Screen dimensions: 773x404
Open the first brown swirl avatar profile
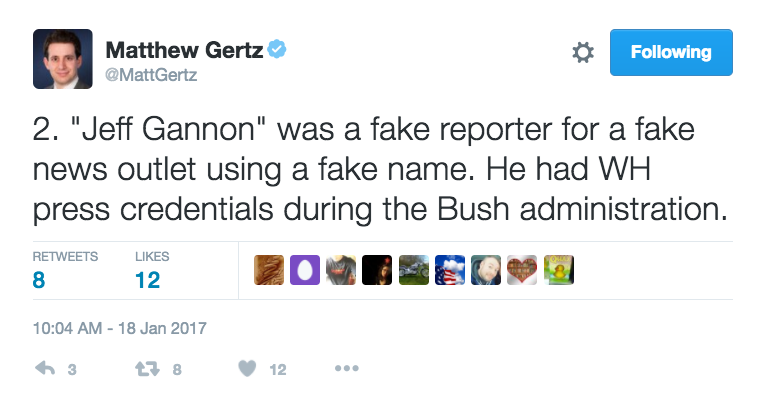click(269, 271)
